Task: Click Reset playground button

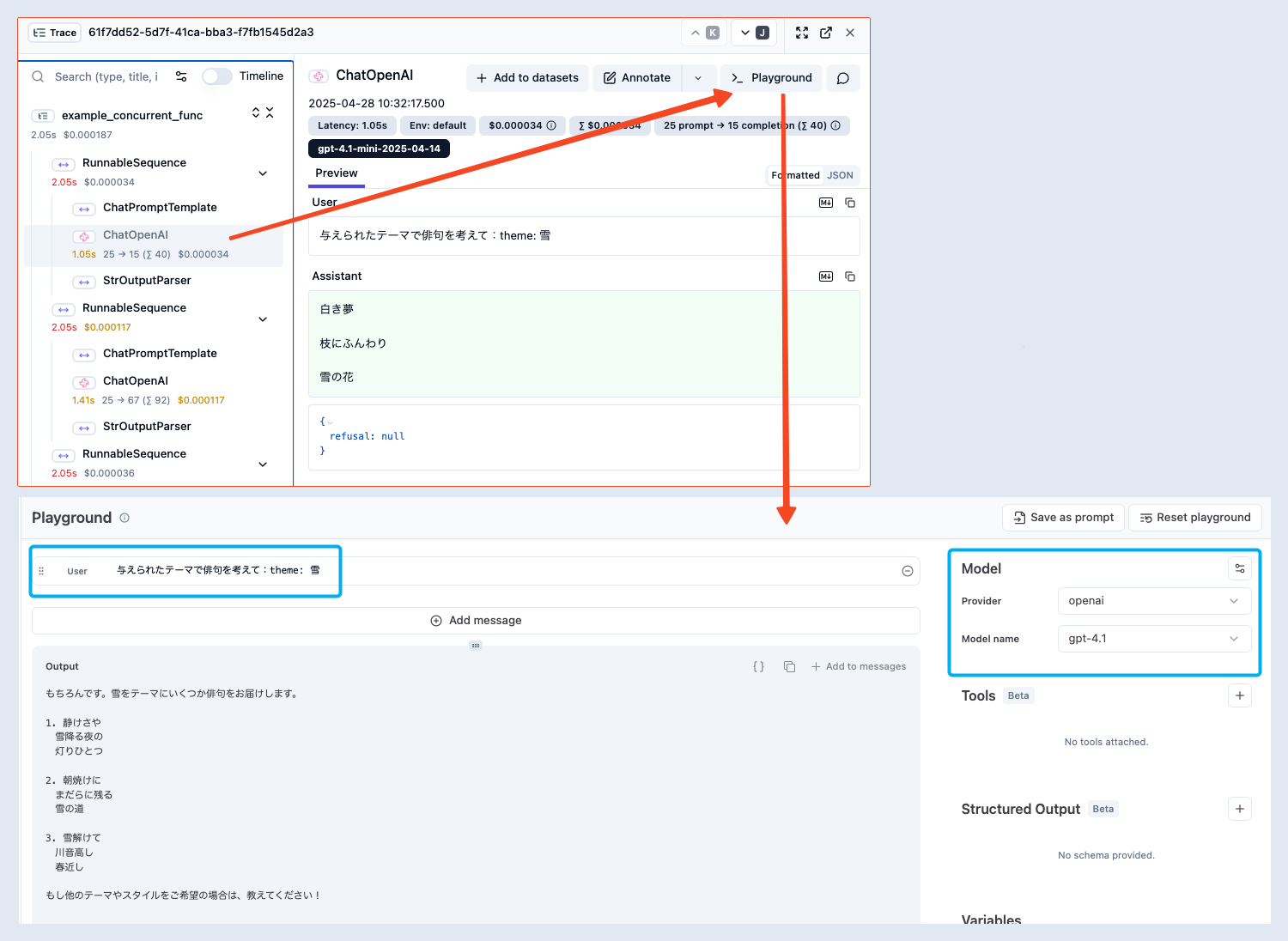Action: [x=1195, y=518]
